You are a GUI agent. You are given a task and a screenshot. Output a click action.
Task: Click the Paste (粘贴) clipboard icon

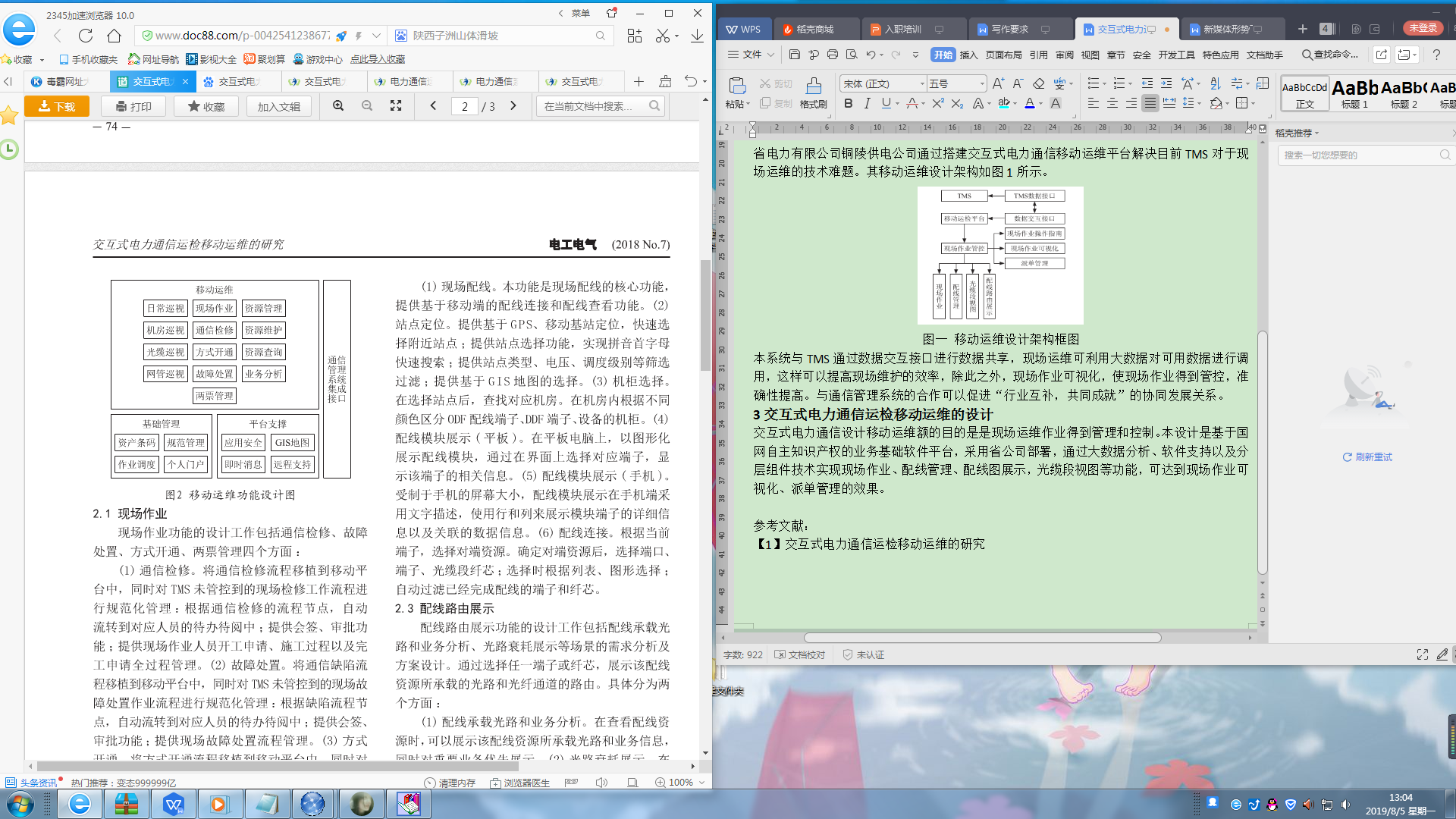(x=736, y=86)
